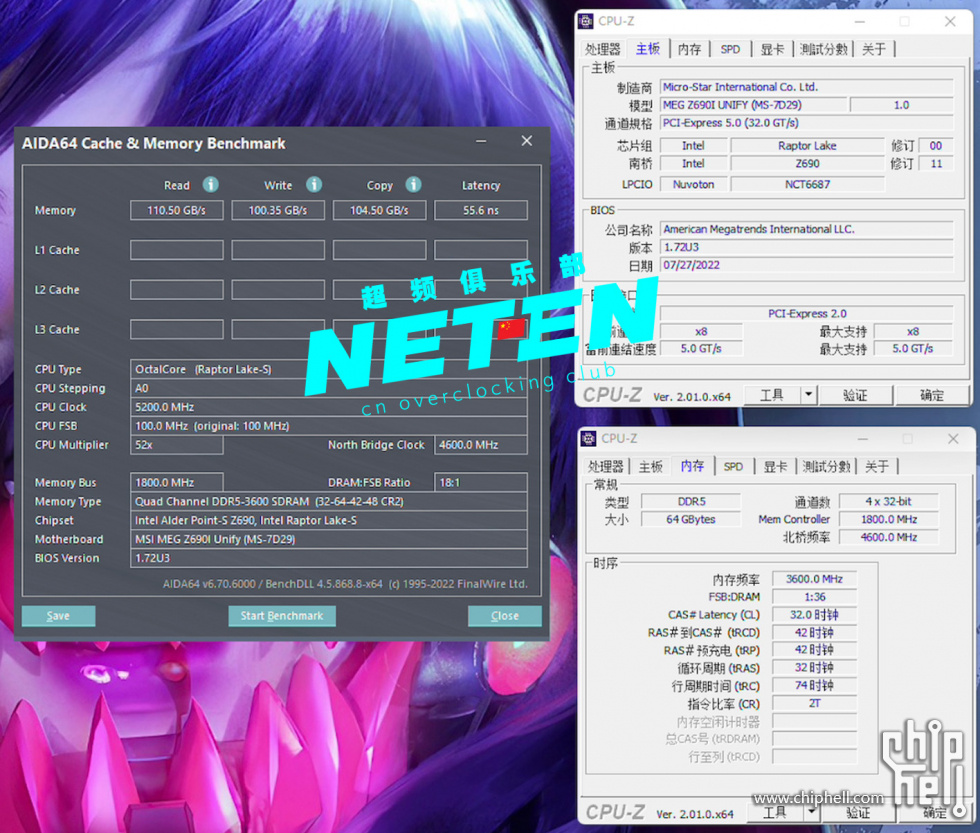The image size is (980, 833).
Task: Click CPU Multiplier value 52x
Action: 177,445
